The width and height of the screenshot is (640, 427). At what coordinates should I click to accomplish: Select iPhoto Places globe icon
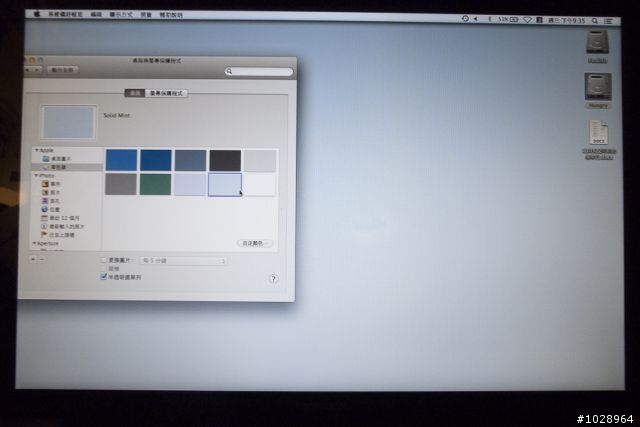coord(44,209)
